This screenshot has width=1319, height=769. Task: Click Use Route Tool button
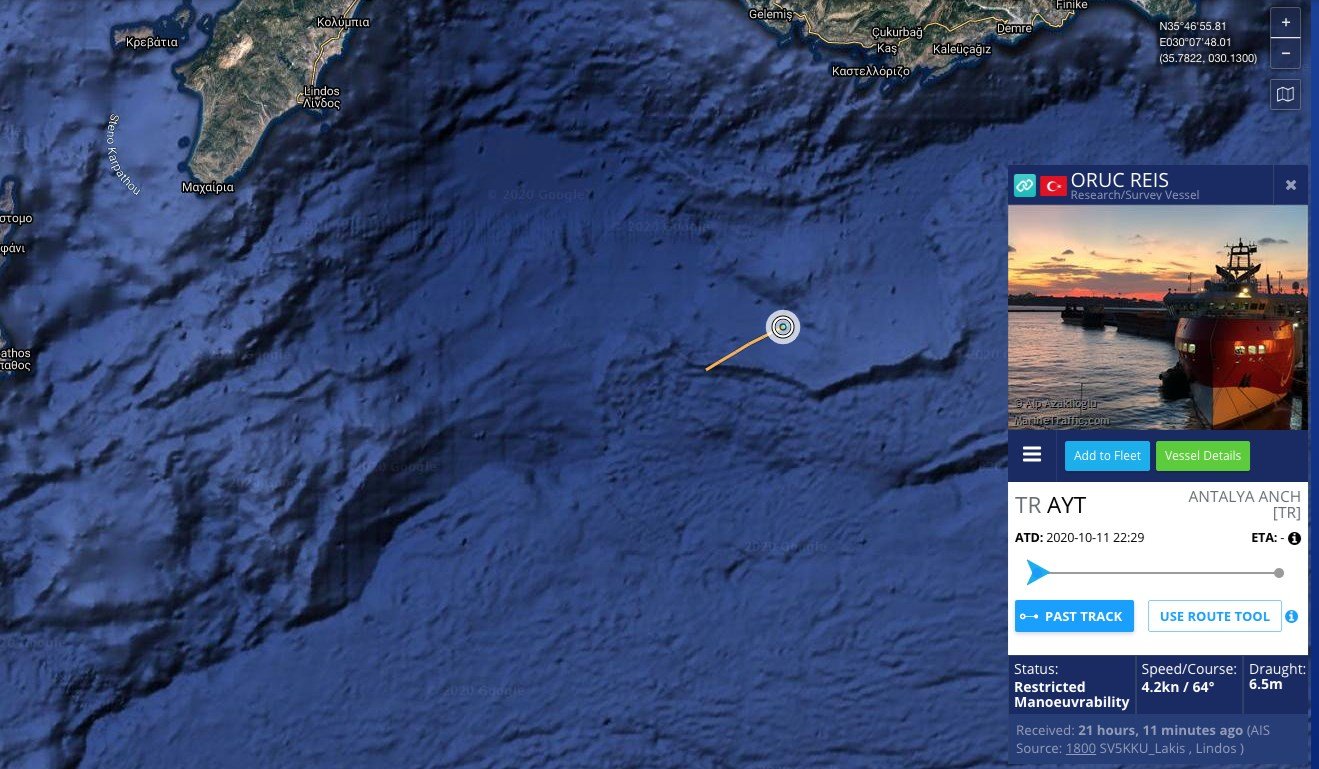point(1214,616)
